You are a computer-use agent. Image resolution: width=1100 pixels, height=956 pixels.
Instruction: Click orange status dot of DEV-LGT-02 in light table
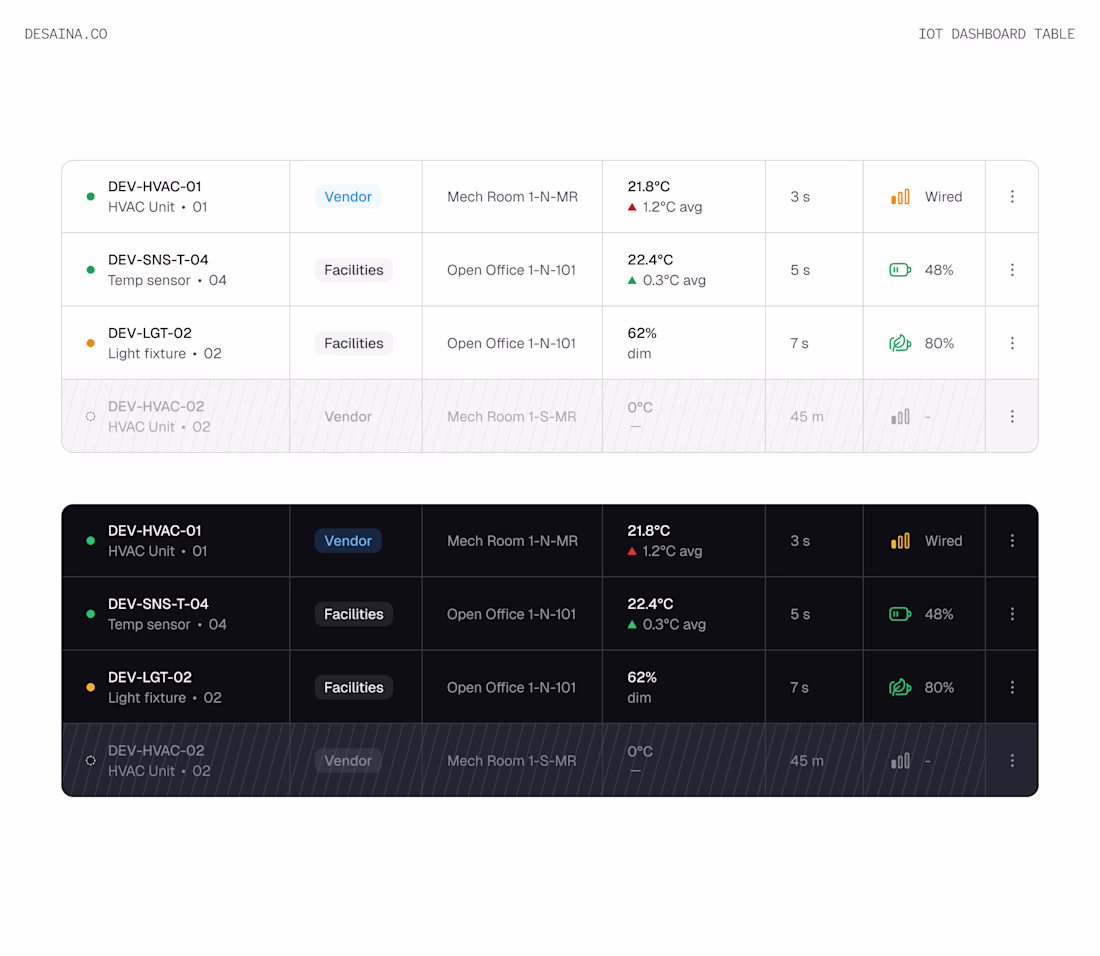(x=90, y=343)
